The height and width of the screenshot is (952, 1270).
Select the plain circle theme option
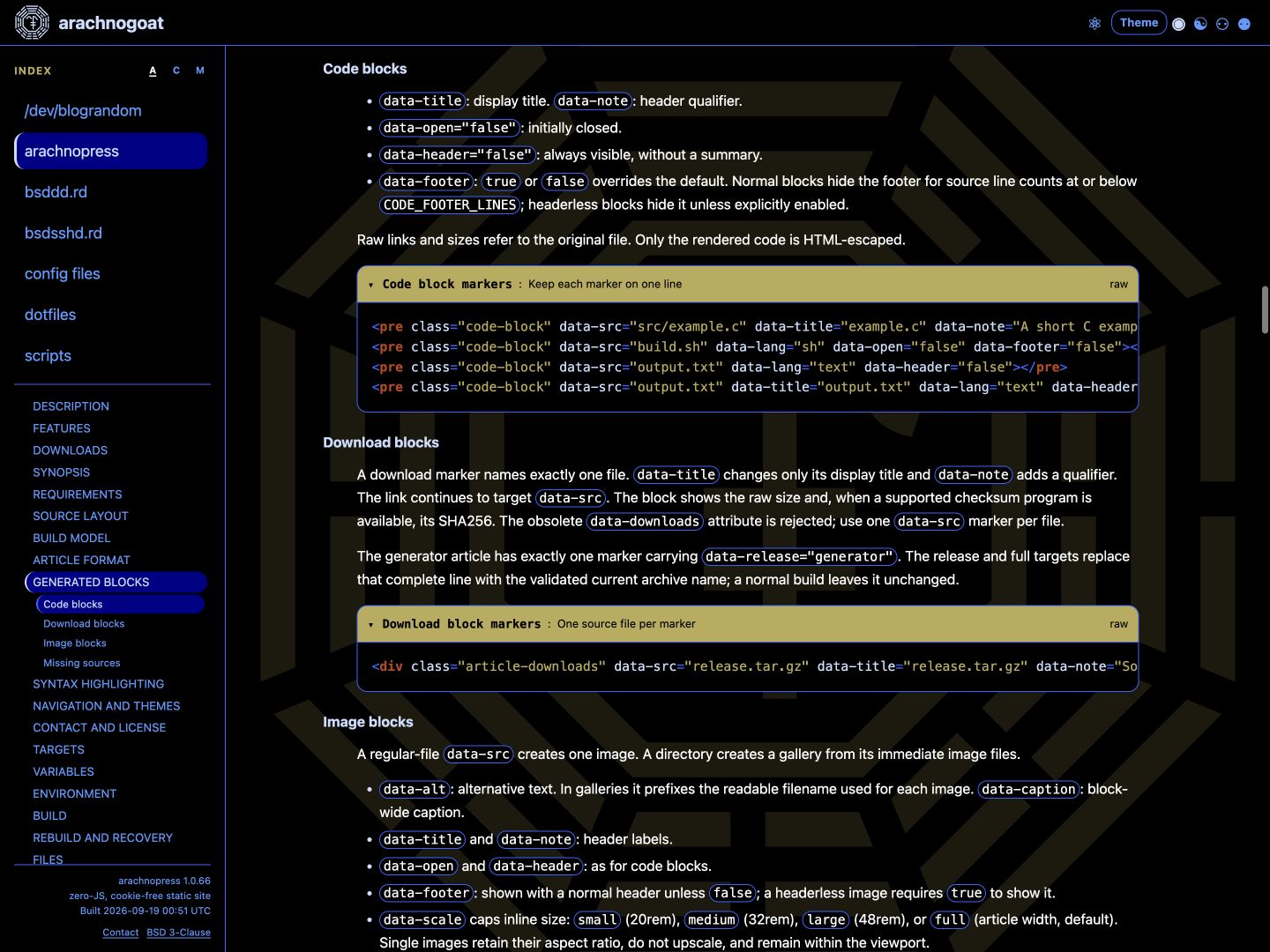(x=1178, y=24)
